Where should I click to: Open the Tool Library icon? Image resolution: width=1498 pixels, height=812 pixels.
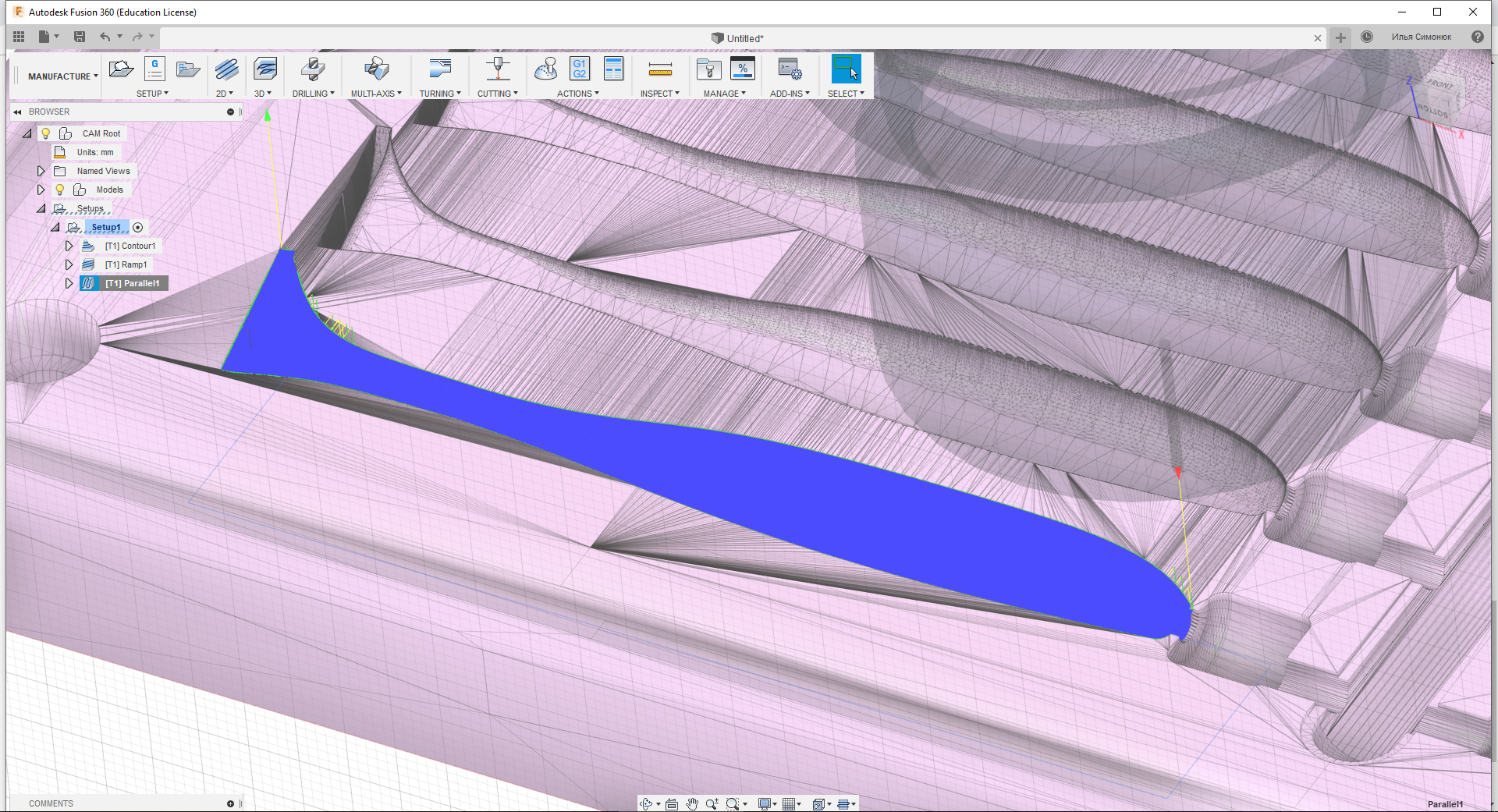tap(708, 69)
